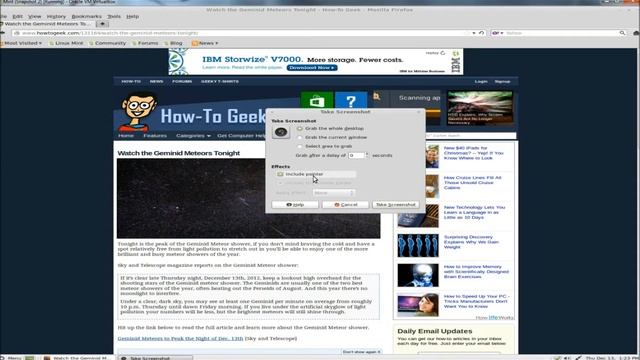Click the magnifier search icon in search box
Image resolution: width=640 pixels, height=360 pixels.
pyautogui.click(x=622, y=33)
